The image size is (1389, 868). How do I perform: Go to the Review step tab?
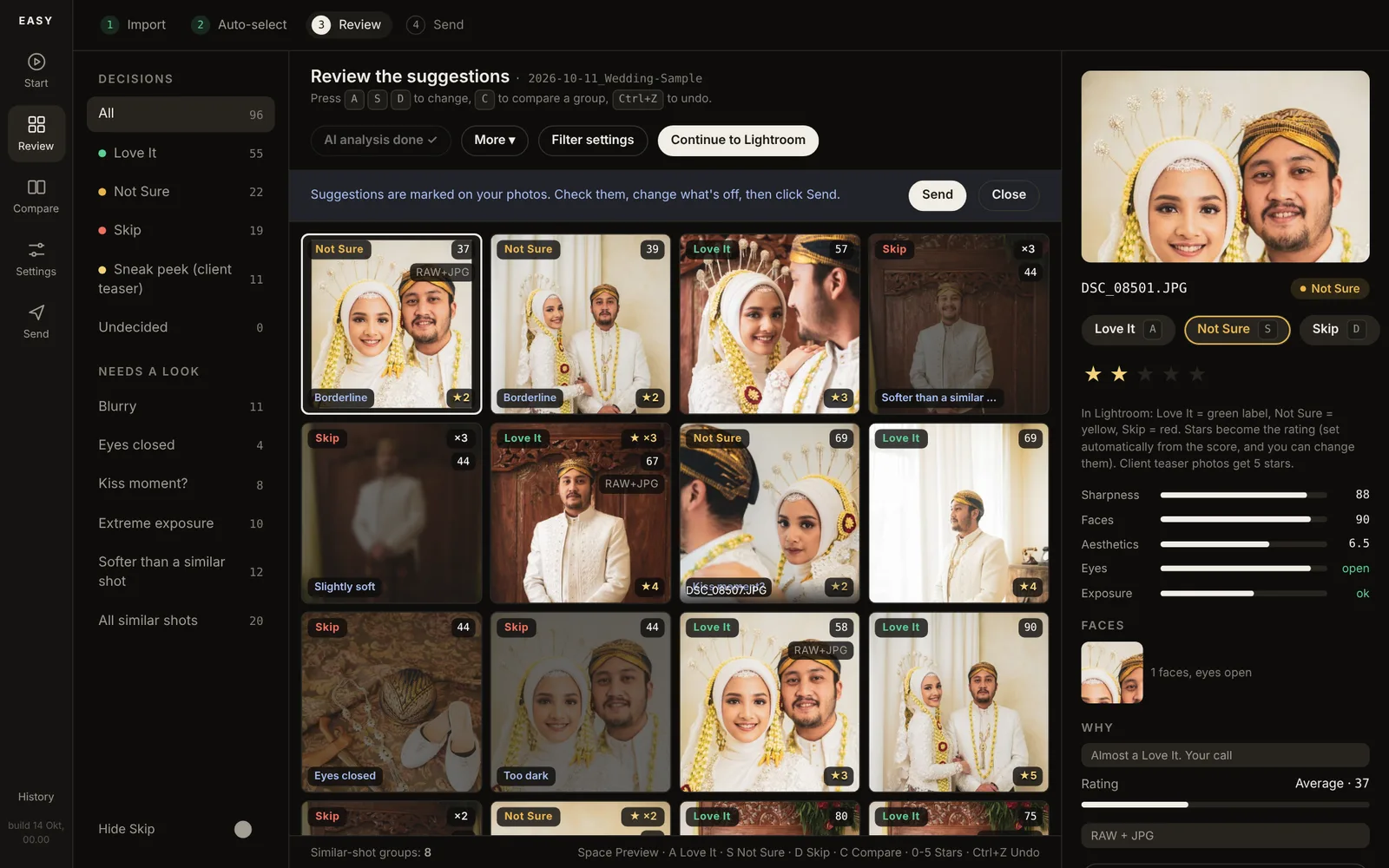tap(347, 24)
